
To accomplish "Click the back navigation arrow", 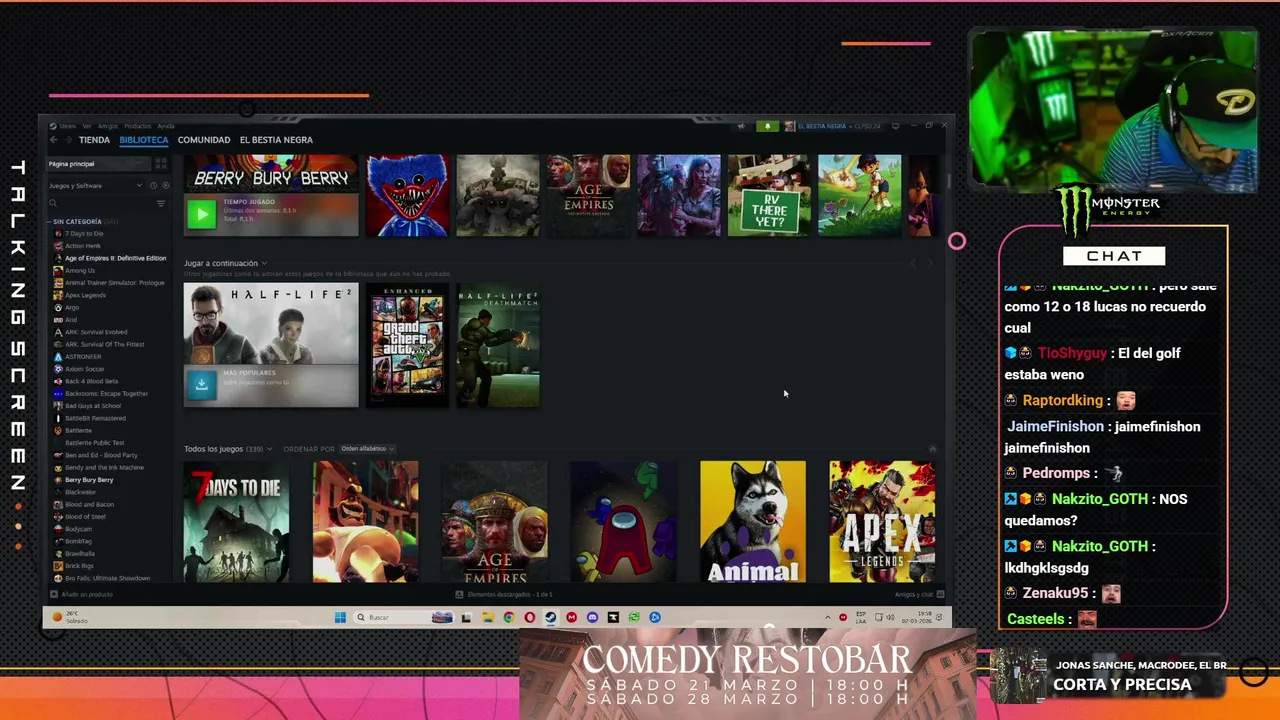I will click(x=54, y=140).
